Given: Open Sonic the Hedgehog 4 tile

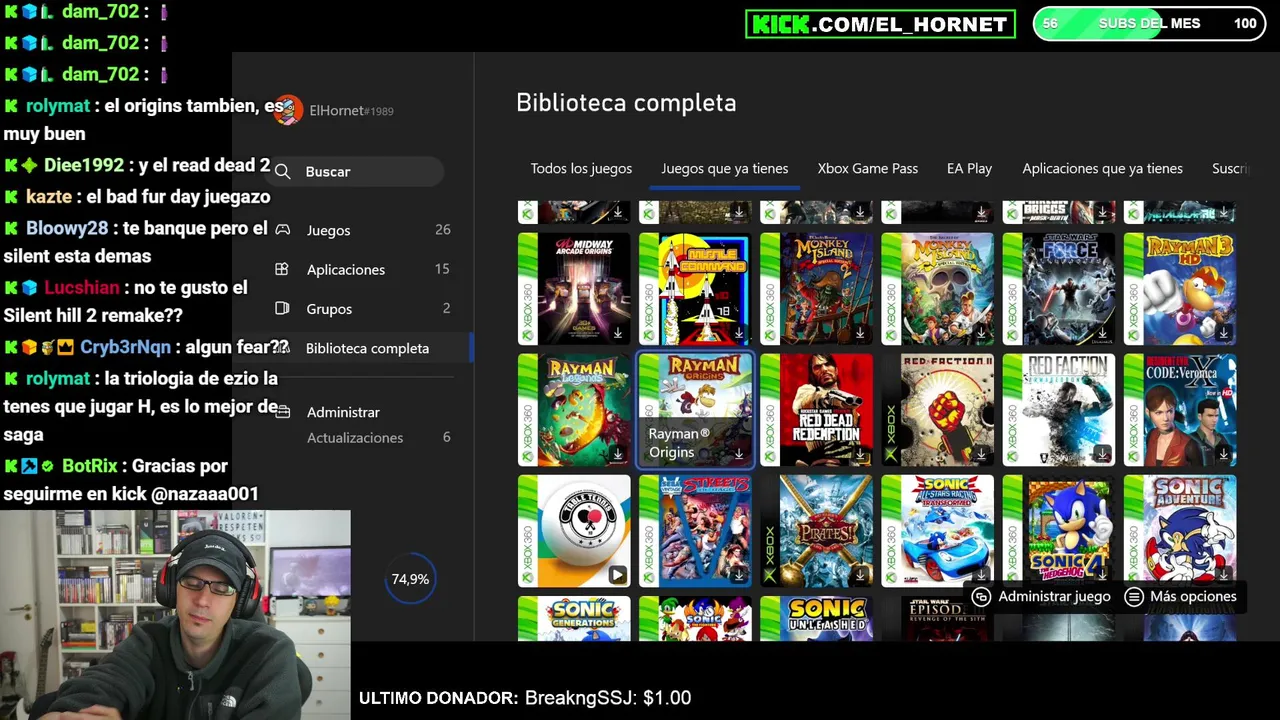Looking at the screenshot, I should [x=1058, y=531].
